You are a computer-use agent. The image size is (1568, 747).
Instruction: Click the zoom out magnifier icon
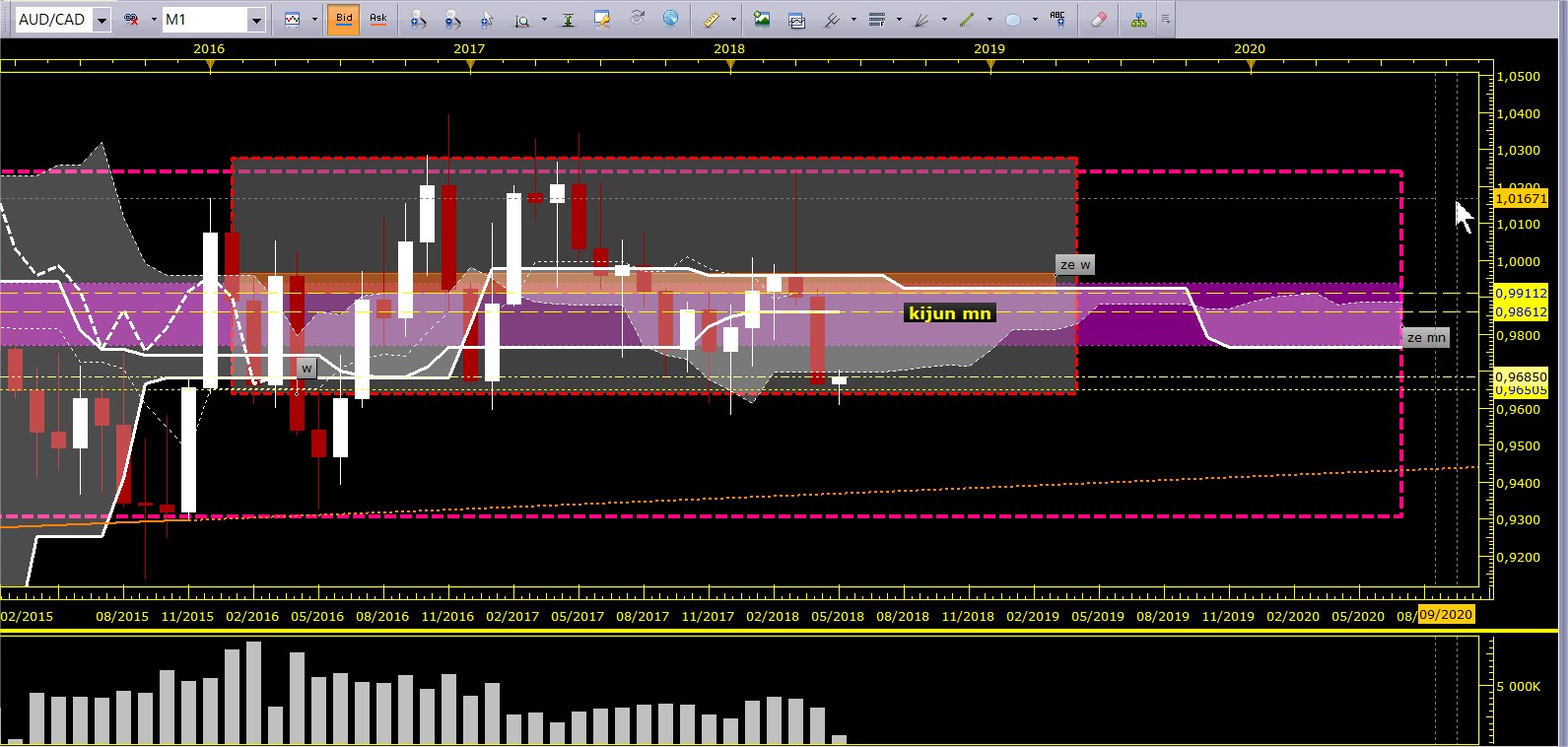point(452,19)
